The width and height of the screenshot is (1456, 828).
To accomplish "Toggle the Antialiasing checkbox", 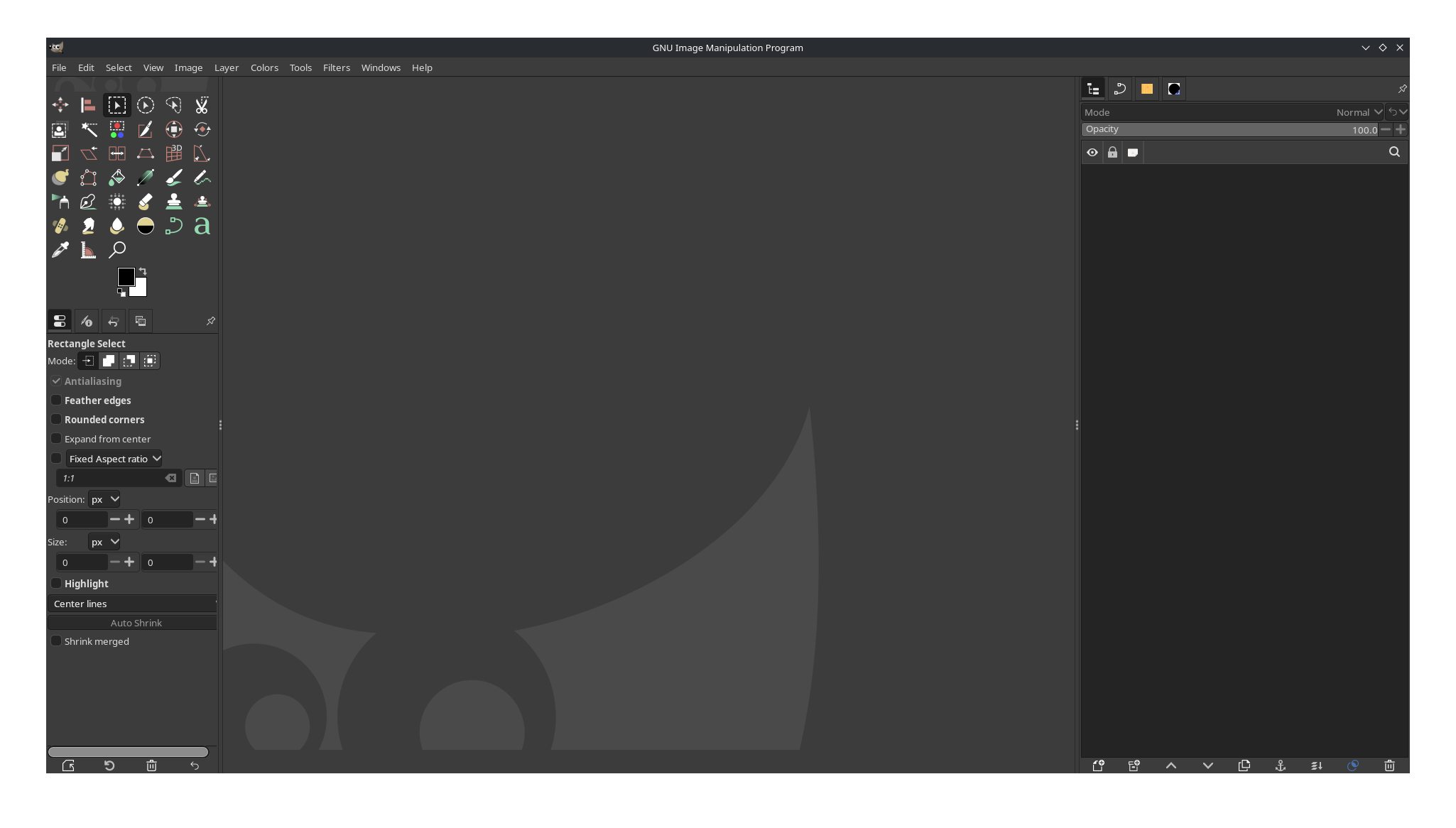I will 56,381.
